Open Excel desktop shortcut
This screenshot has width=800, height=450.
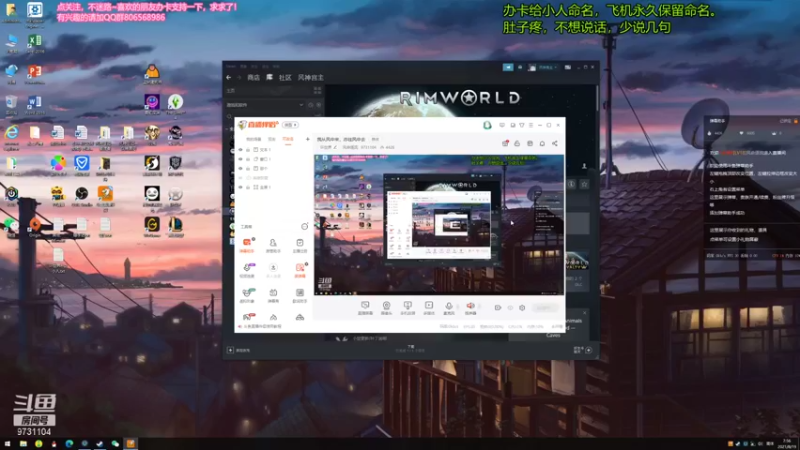click(x=35, y=43)
